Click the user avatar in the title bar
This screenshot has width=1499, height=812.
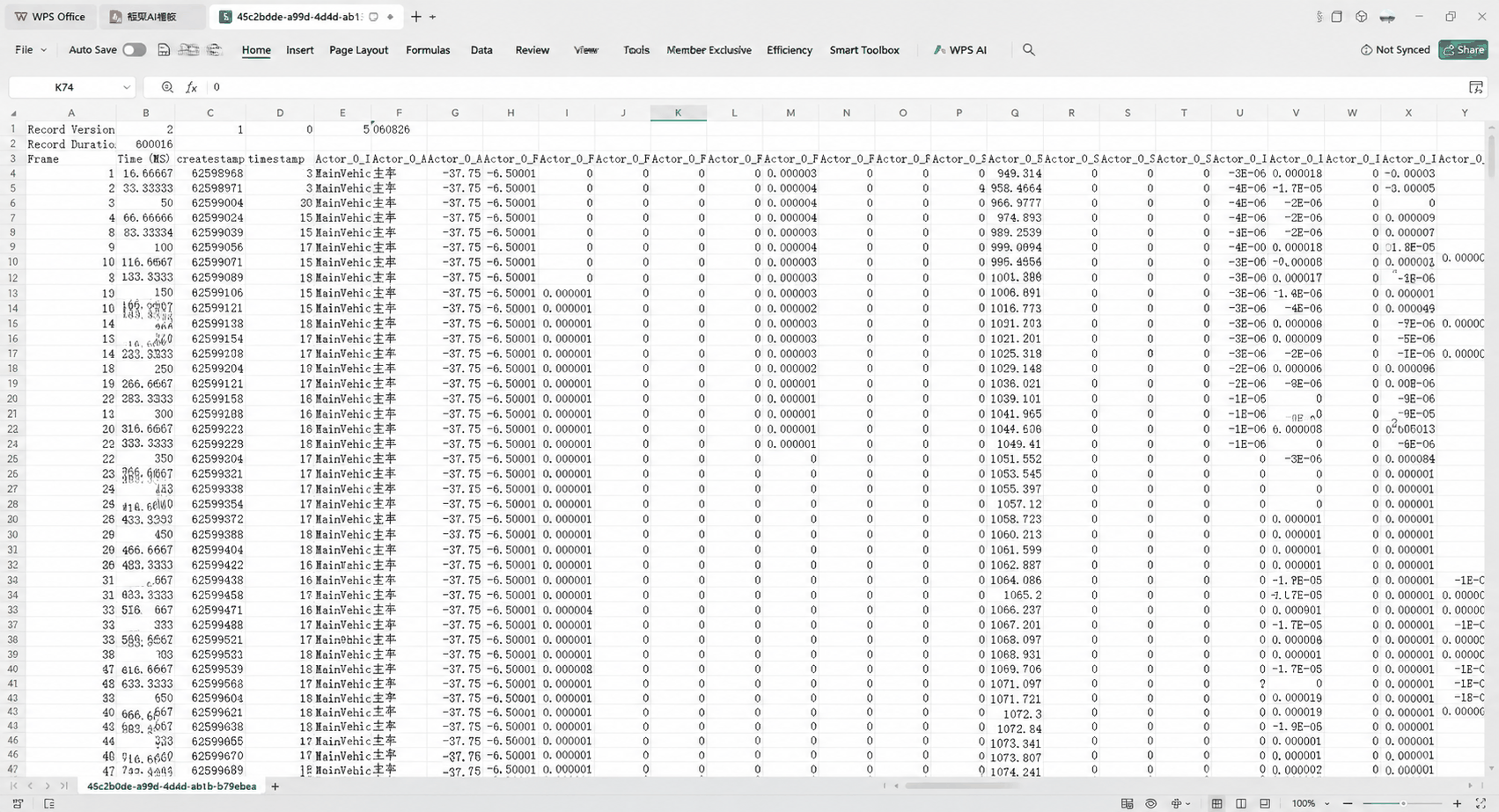pyautogui.click(x=1387, y=17)
